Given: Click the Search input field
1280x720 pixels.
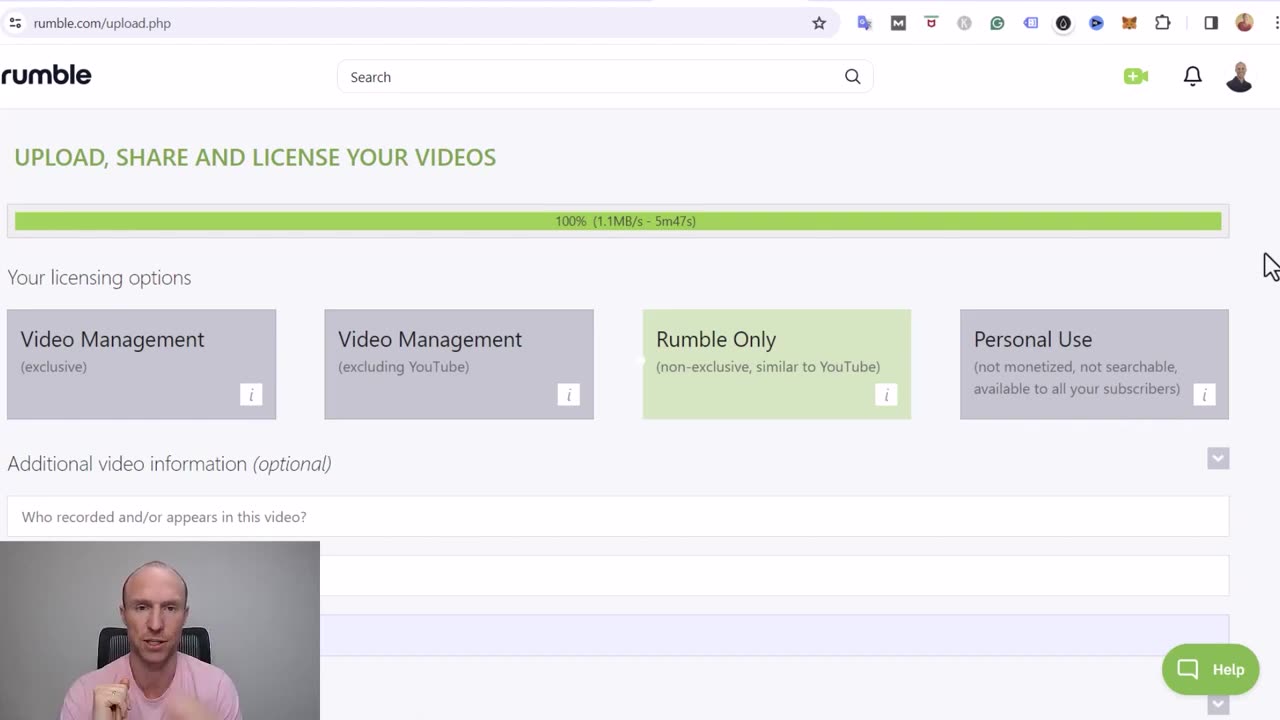Looking at the screenshot, I should pos(605,77).
